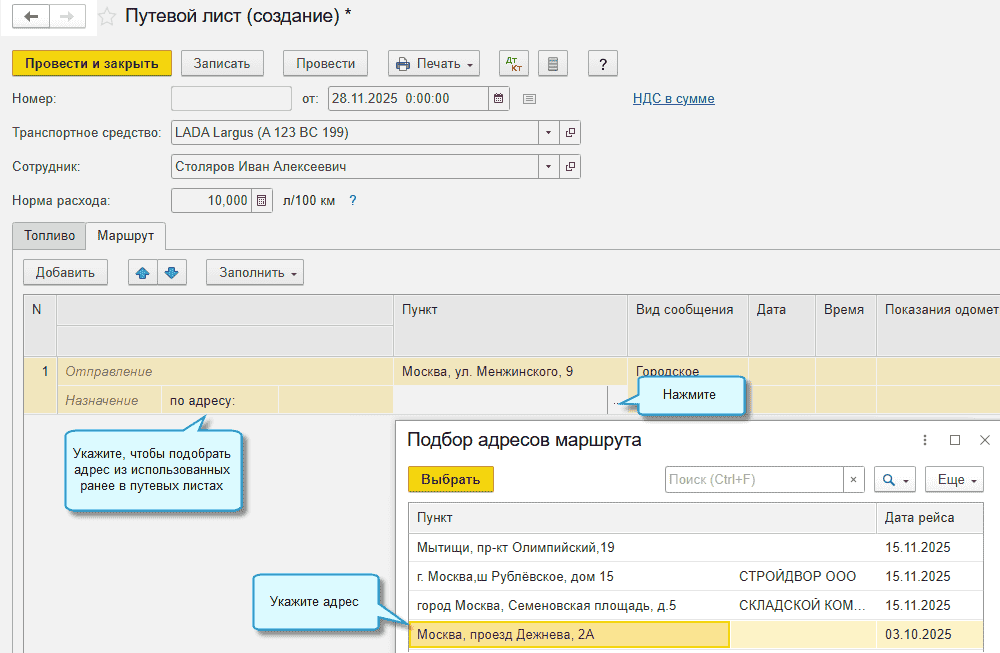This screenshot has width=1000, height=653.
Task: Open calendar picker next to date field
Action: (499, 99)
